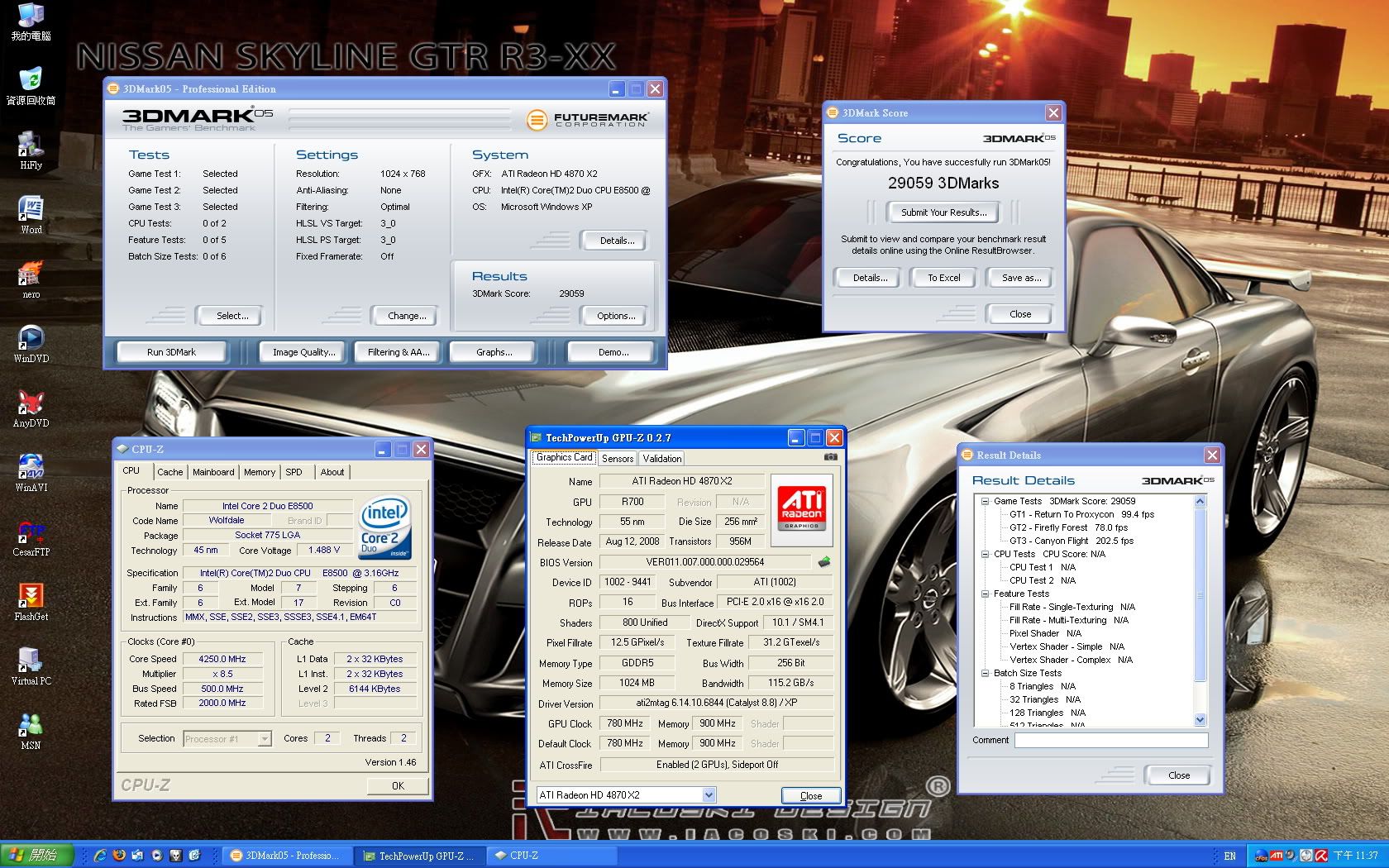Click Submit Your Results... button
This screenshot has height=868, width=1389.
(x=943, y=212)
